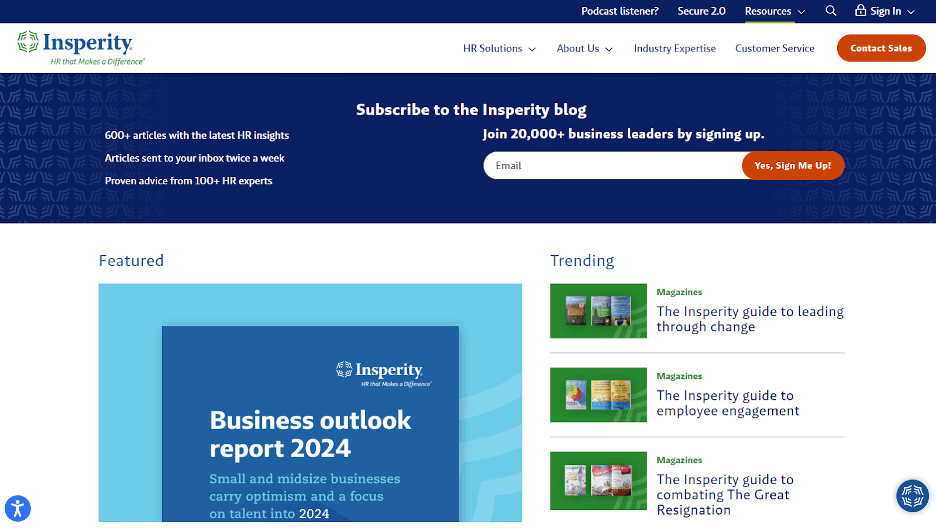Open the Secure 2.0 link

(701, 11)
